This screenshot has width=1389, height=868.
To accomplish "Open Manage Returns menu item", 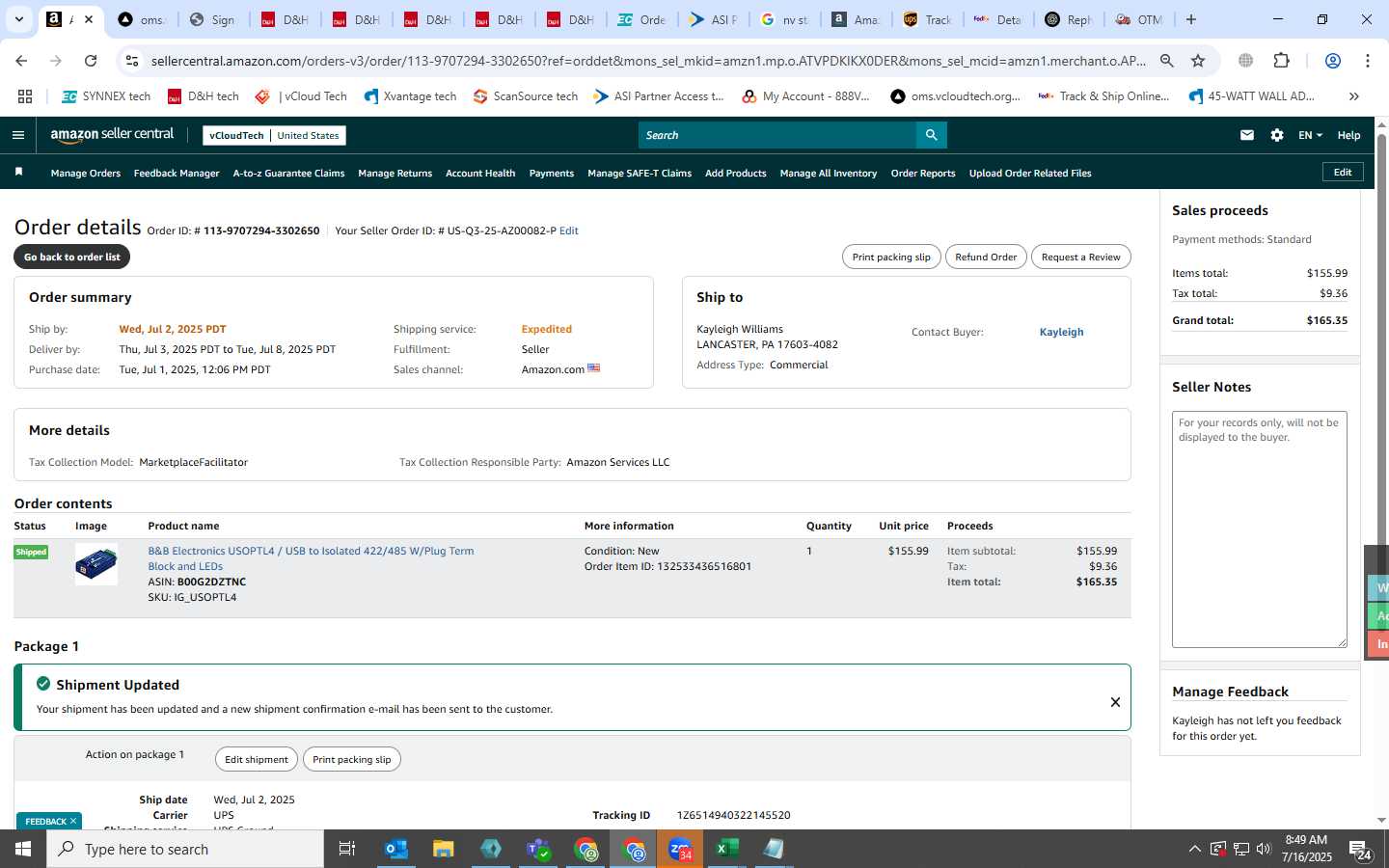I will [395, 174].
